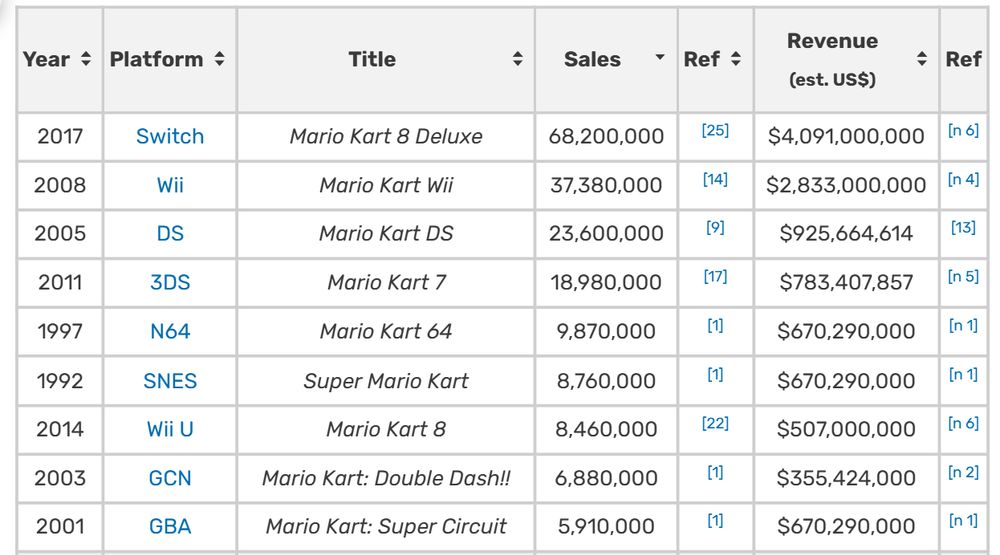
Task: Open the SNES platform link
Action: (170, 380)
